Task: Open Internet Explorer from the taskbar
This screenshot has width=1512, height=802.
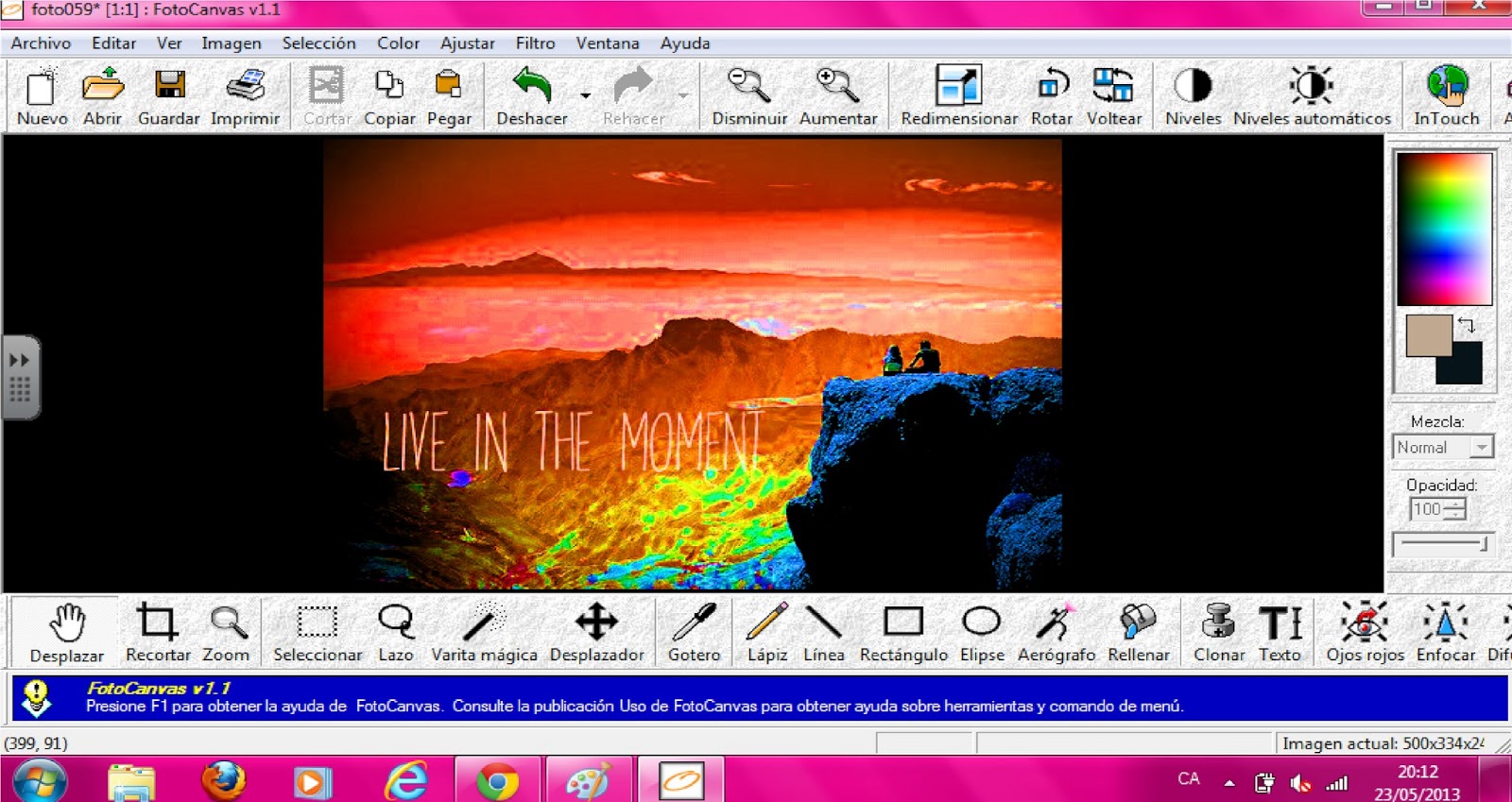Action: tap(406, 782)
